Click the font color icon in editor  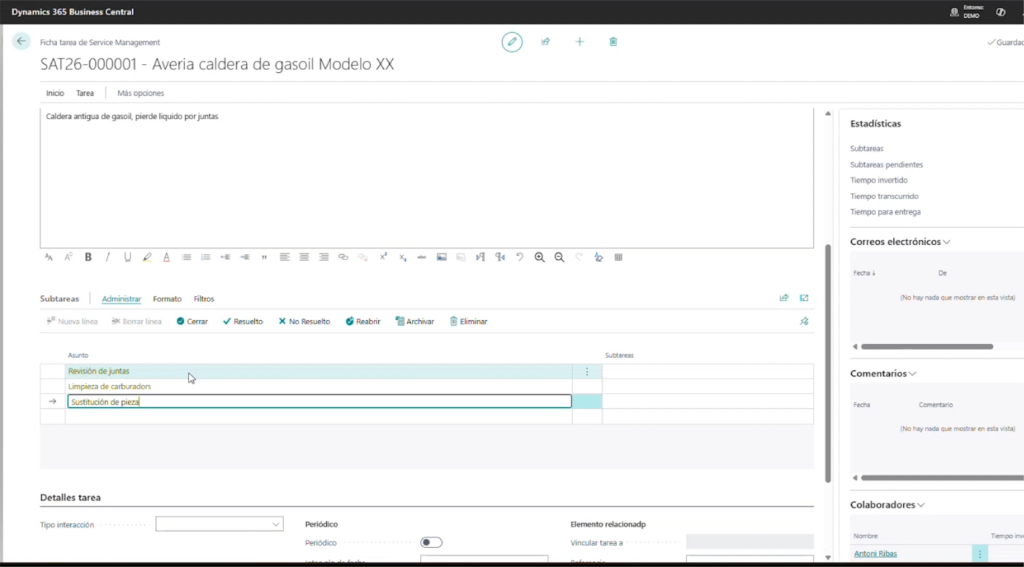click(166, 257)
